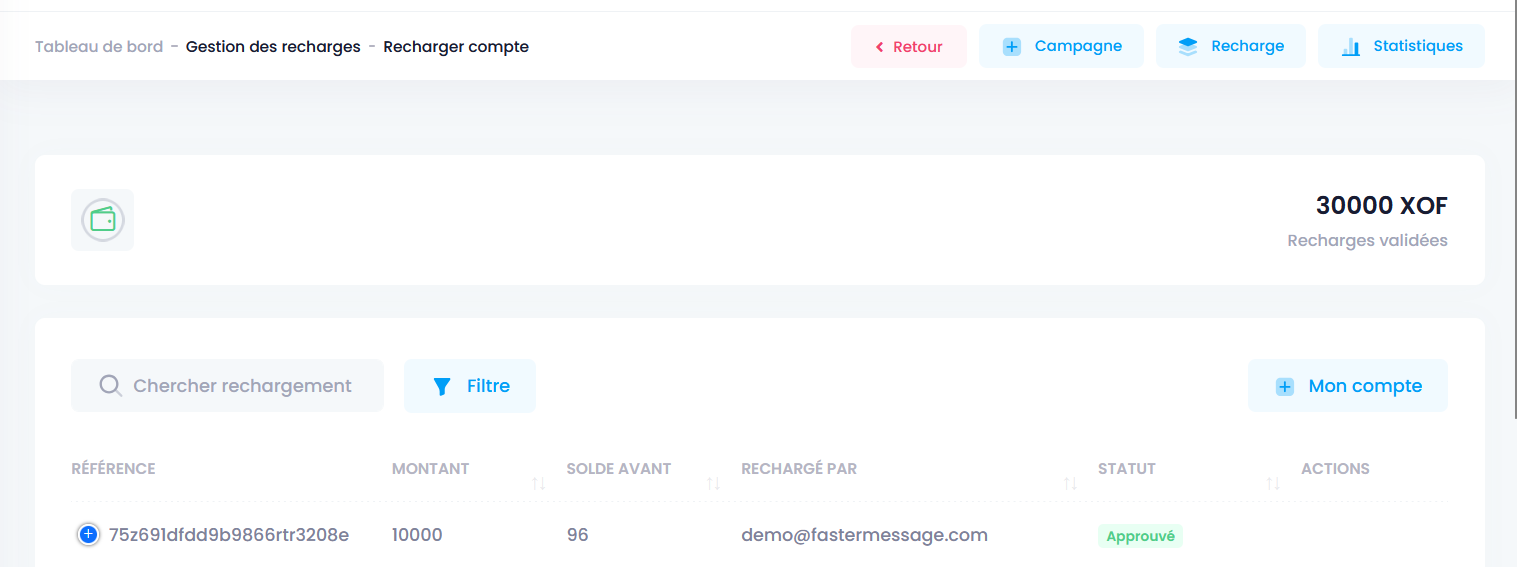The height and width of the screenshot is (567, 1517).
Task: Click the Approuvé status badge
Action: pyautogui.click(x=1140, y=536)
